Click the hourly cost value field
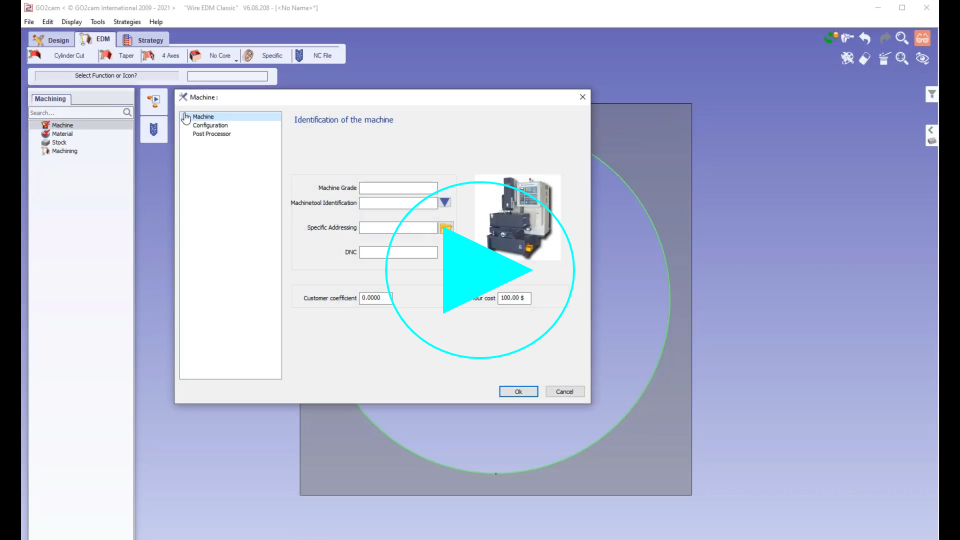960x540 pixels. click(514, 298)
